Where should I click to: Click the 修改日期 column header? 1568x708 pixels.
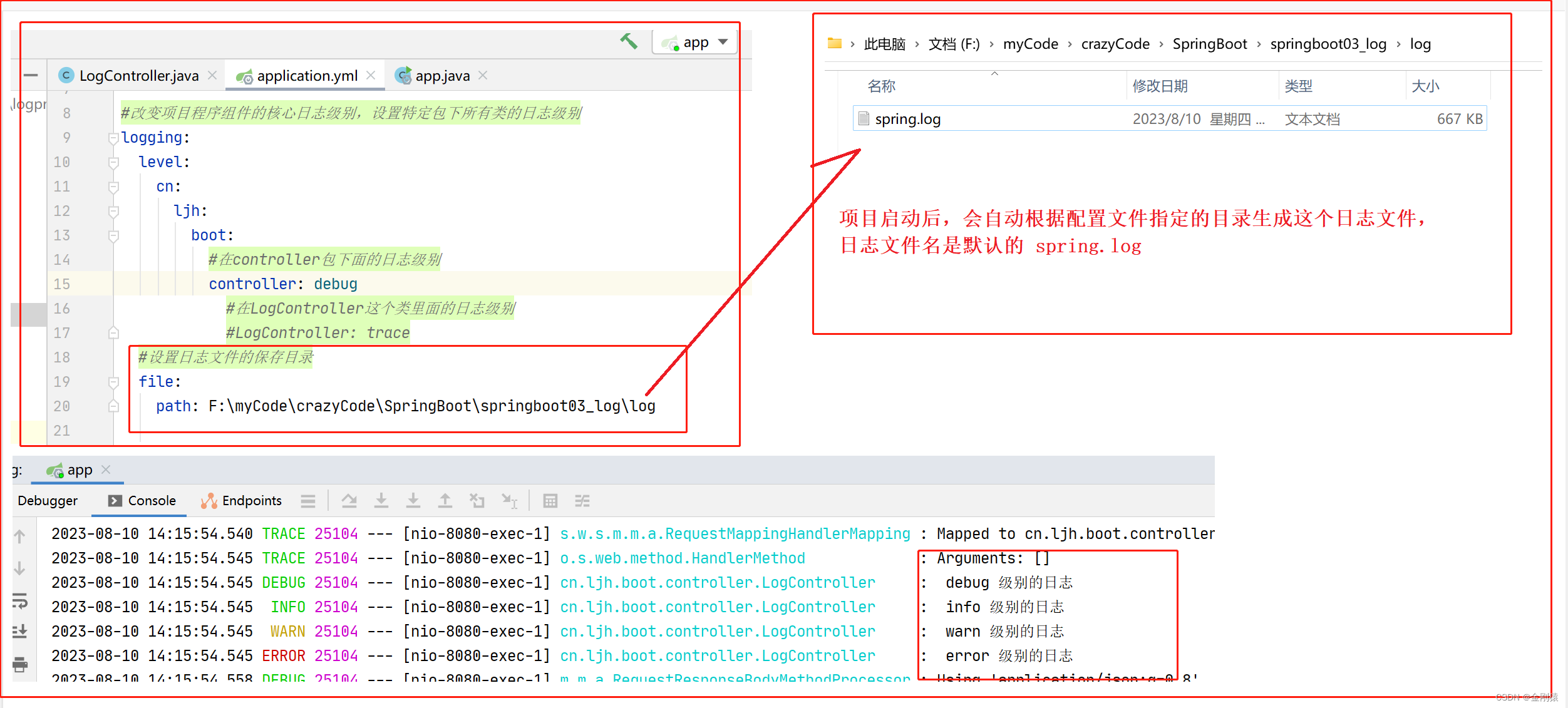point(1160,86)
